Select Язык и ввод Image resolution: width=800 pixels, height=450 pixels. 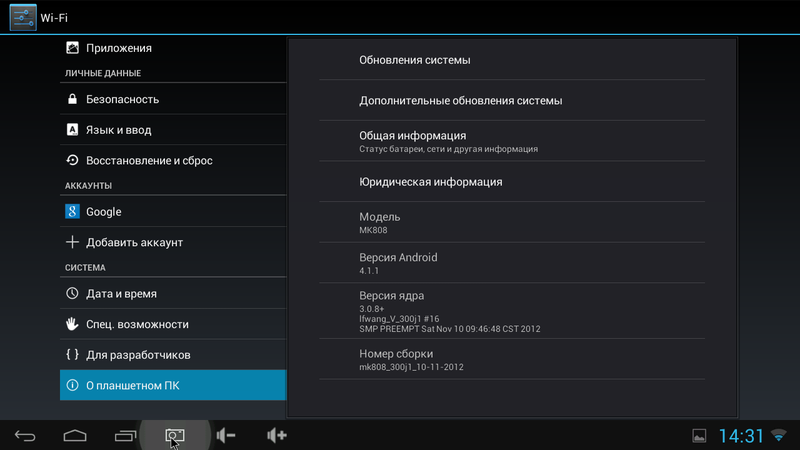(x=173, y=130)
